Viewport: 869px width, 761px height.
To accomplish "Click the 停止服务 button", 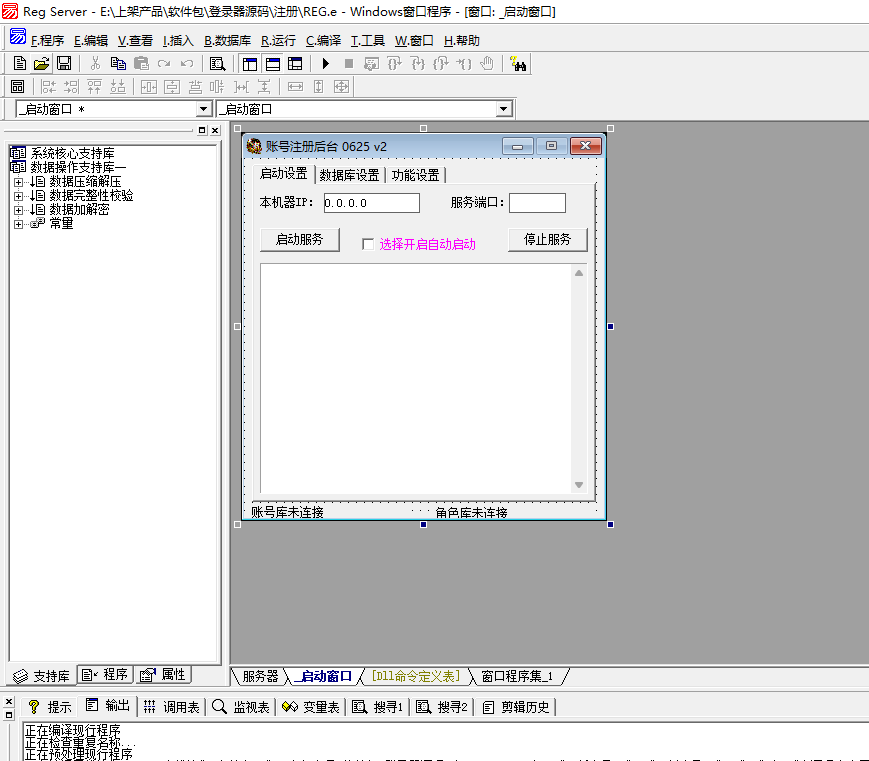I will pyautogui.click(x=547, y=240).
